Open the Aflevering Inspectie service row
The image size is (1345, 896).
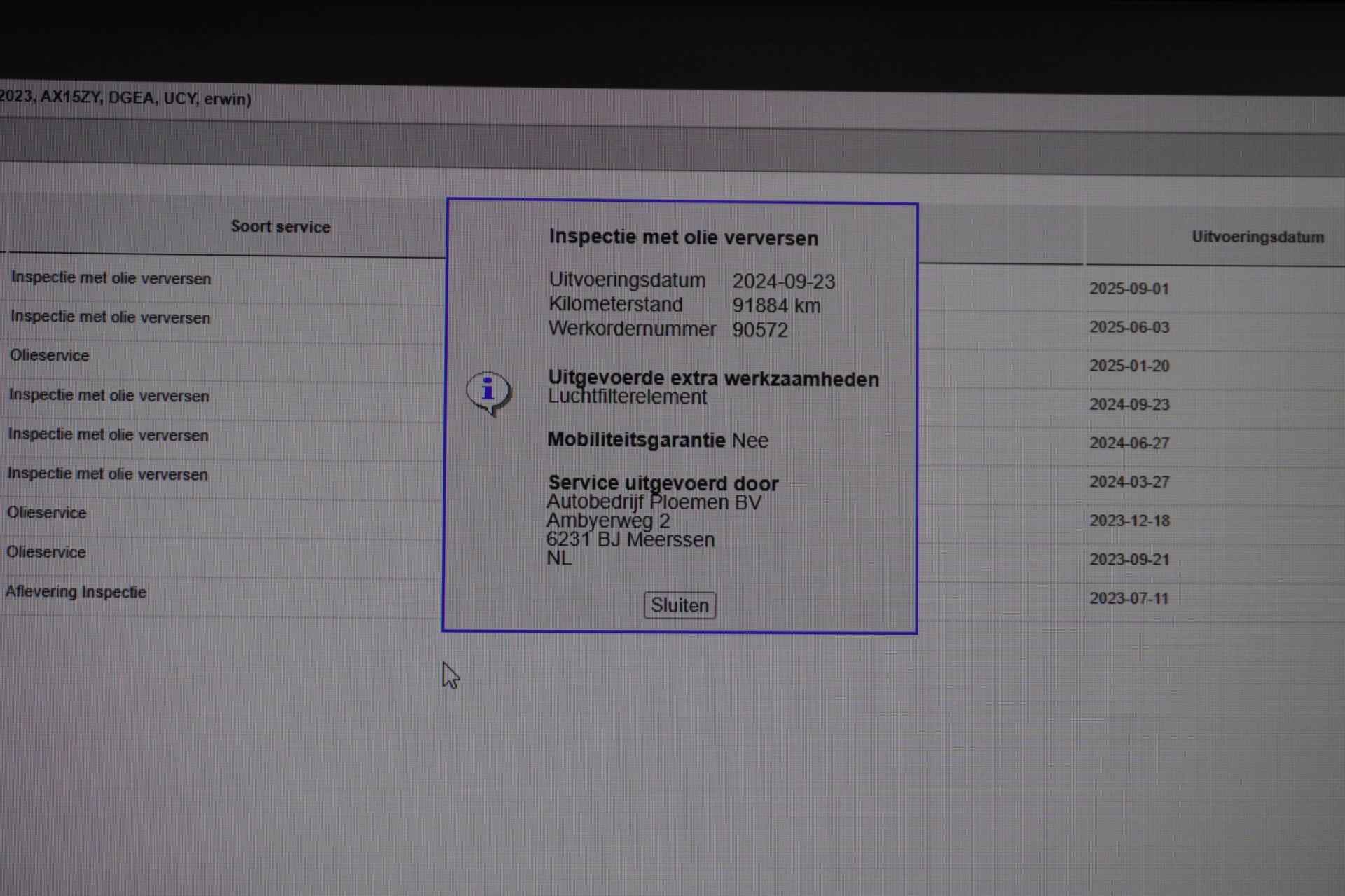pos(76,592)
